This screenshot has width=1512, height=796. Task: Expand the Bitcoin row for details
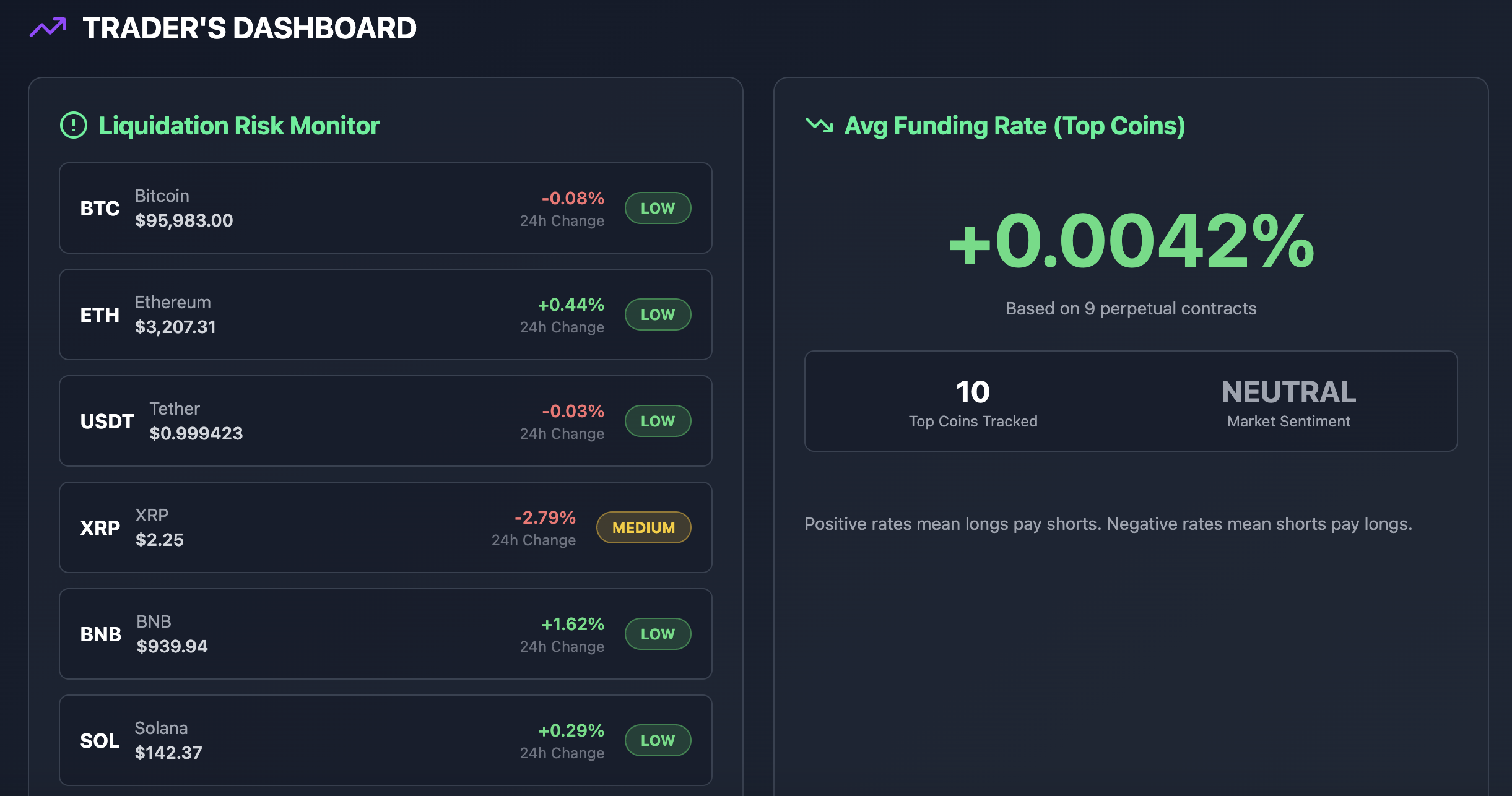(x=385, y=208)
